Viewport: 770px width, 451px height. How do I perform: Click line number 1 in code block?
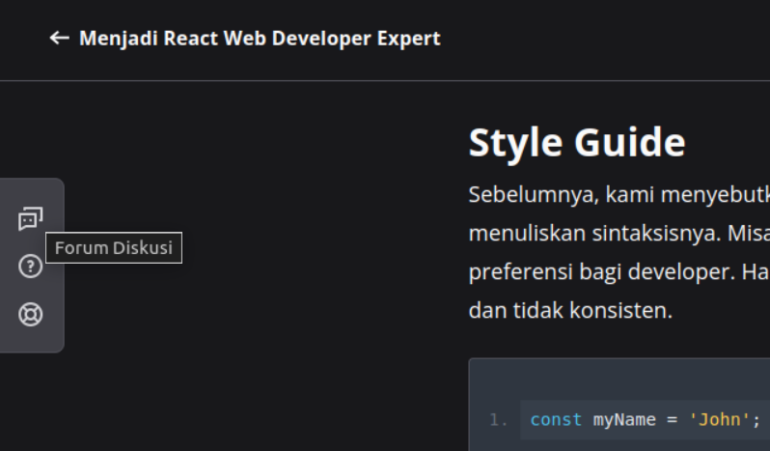[x=497, y=420]
